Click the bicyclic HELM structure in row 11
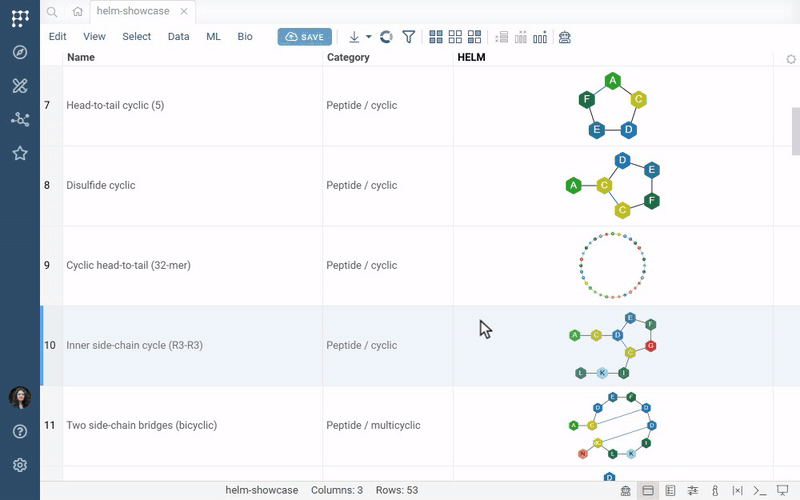This screenshot has width=800, height=500. [613, 426]
